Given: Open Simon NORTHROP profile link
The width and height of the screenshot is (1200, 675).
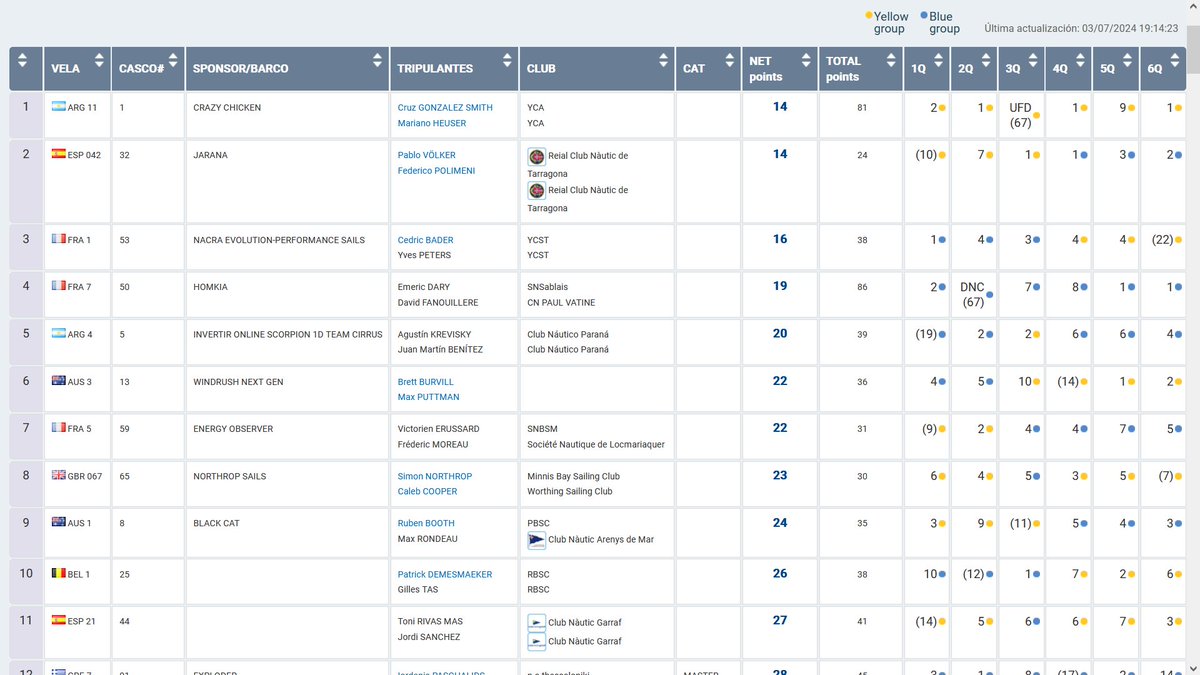Looking at the screenshot, I should [435, 476].
